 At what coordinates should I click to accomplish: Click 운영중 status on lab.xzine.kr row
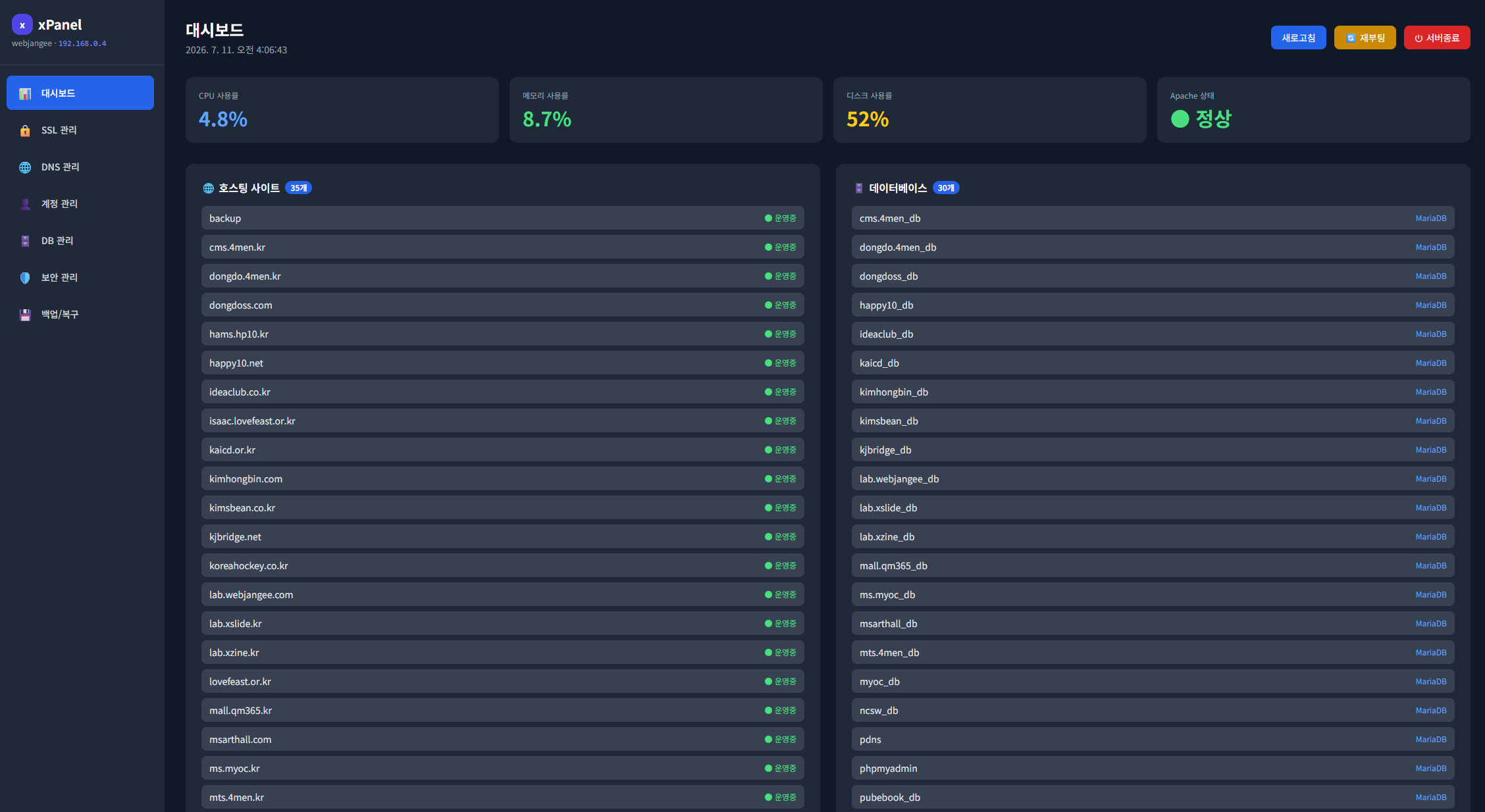coord(781,653)
